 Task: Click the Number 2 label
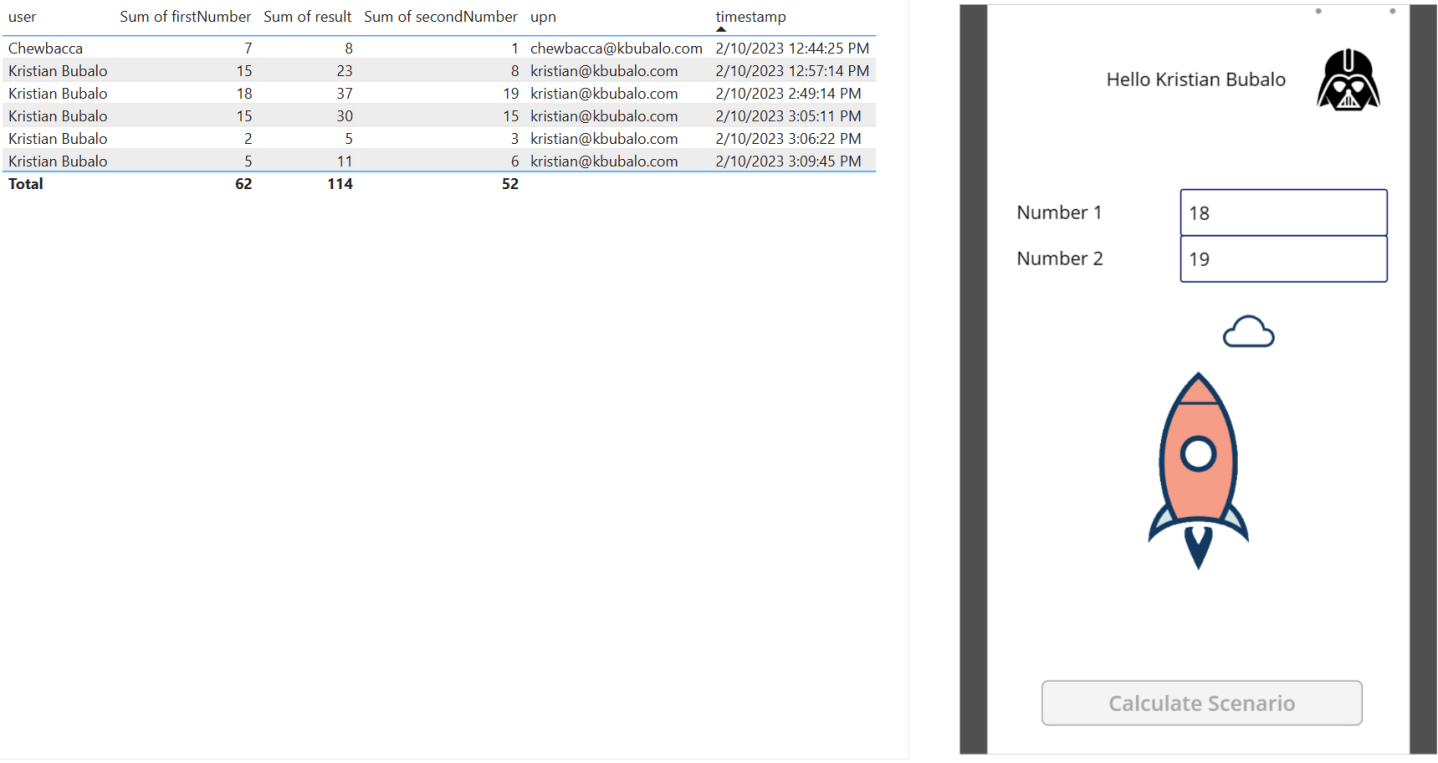[1060, 258]
